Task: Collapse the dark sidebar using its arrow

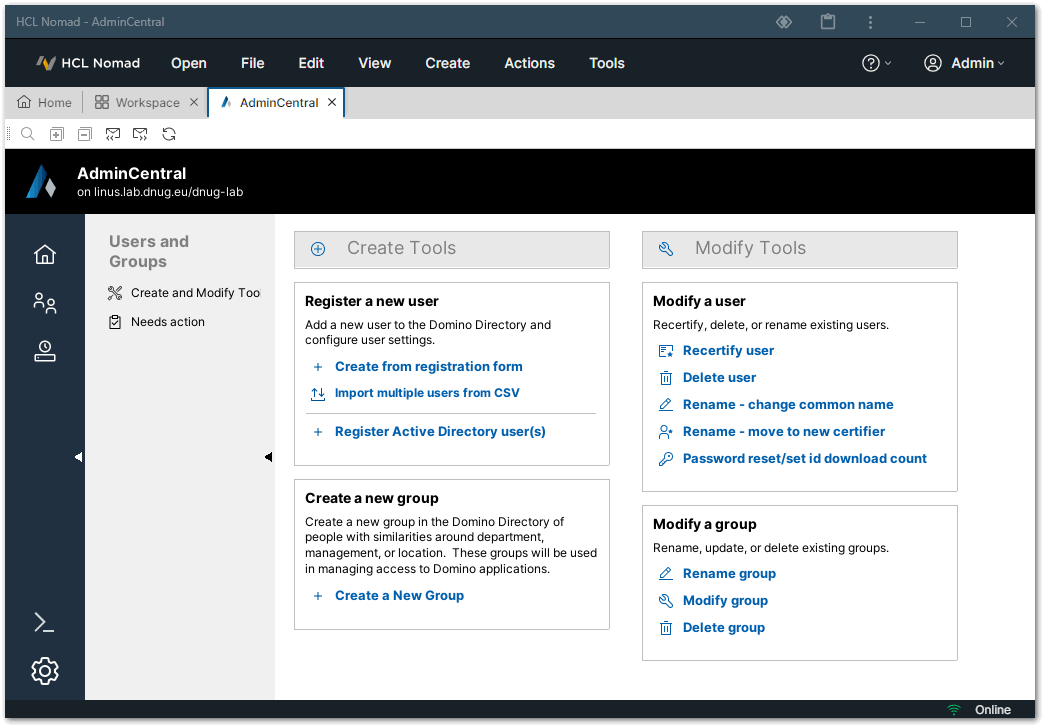Action: click(x=78, y=457)
